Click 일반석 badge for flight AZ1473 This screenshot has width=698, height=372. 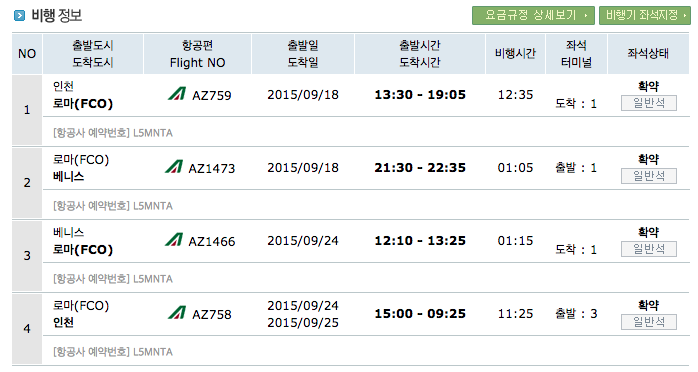(649, 176)
